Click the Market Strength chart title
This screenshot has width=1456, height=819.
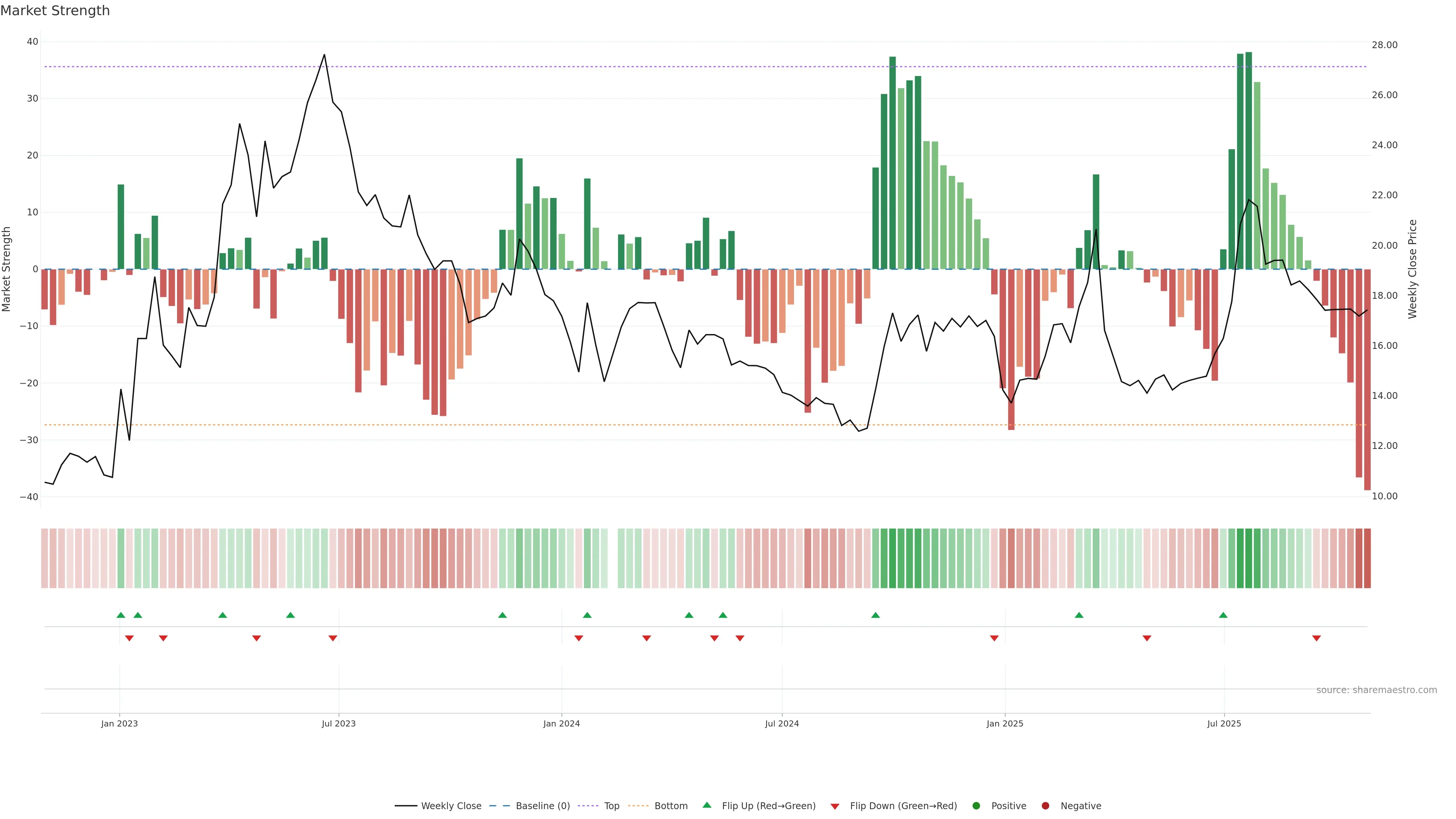pyautogui.click(x=55, y=11)
